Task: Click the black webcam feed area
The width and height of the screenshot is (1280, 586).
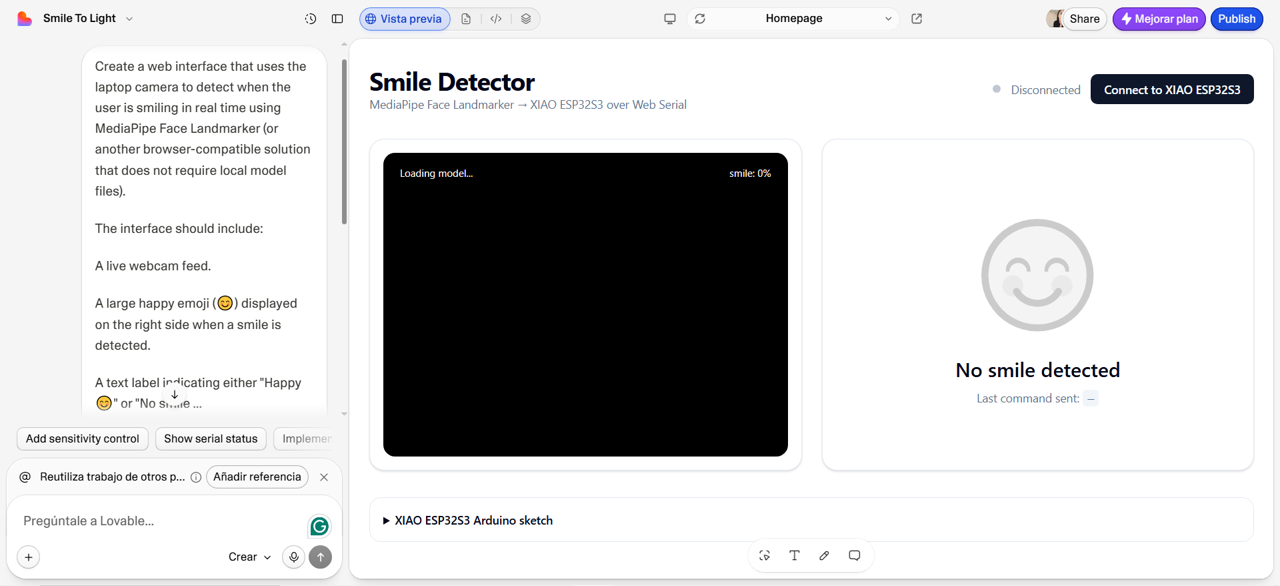Action: tap(585, 305)
